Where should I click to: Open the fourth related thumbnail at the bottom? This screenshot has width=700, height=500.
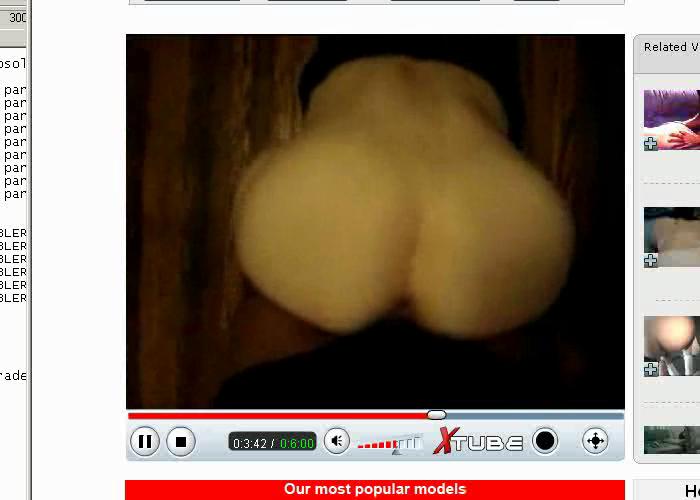point(672,440)
